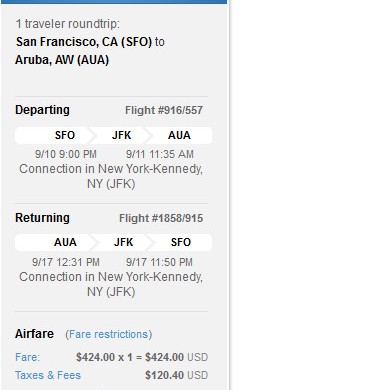
Task: Click the Flight #1858/915 label
Action: 161,218
